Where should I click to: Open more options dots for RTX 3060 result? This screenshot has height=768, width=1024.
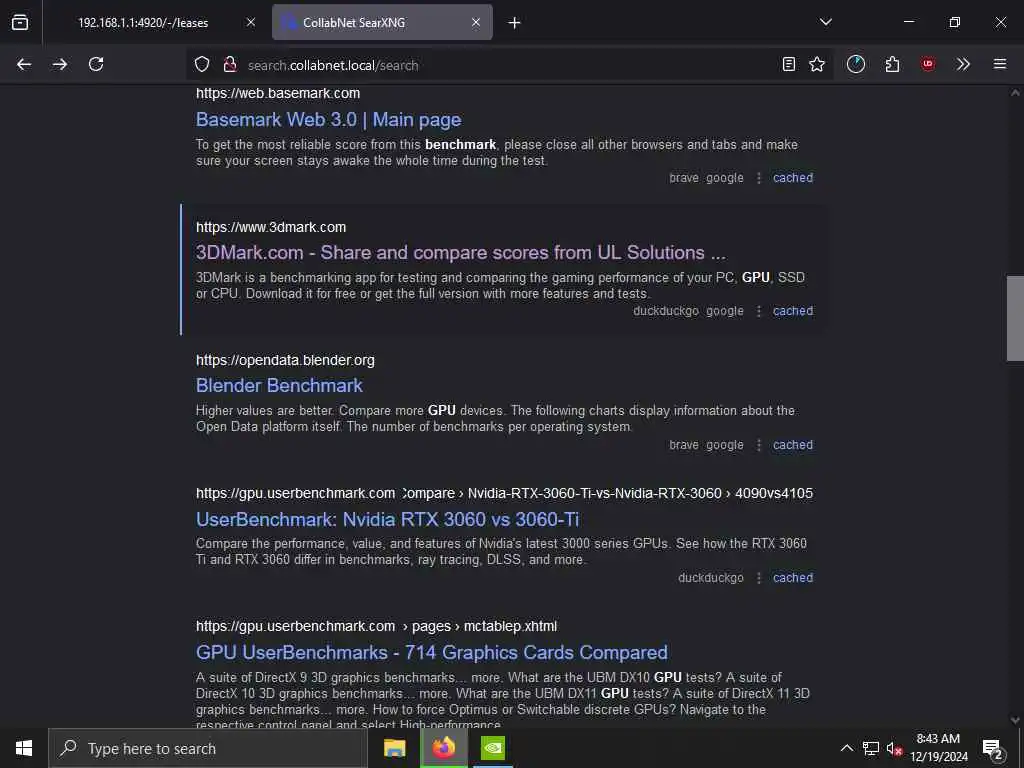pyautogui.click(x=758, y=578)
